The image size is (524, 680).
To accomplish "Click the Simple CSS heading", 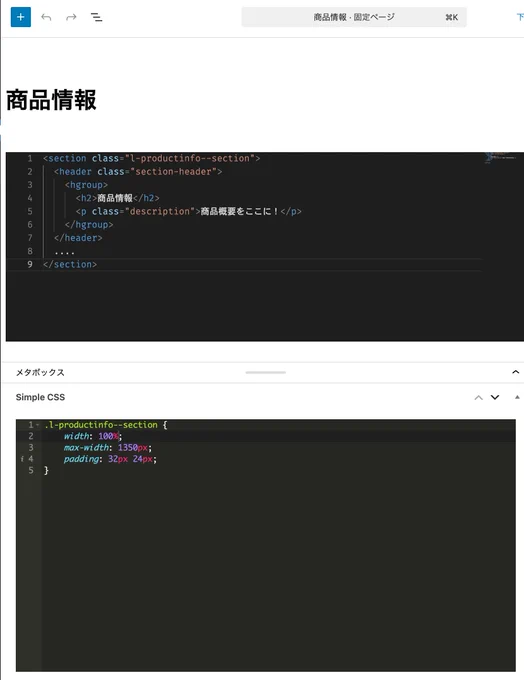I will [x=40, y=397].
